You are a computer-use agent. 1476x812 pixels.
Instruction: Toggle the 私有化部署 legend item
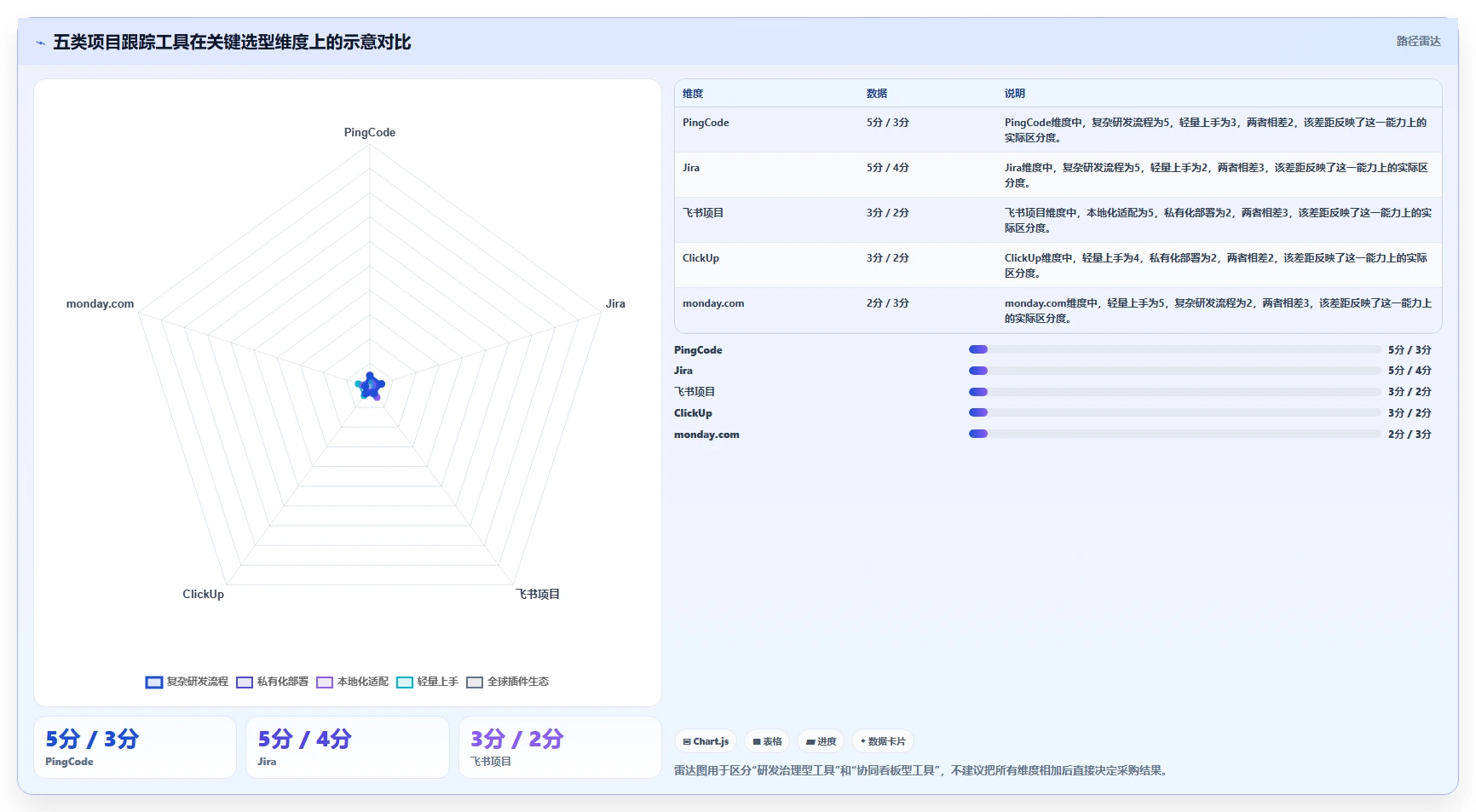pyautogui.click(x=273, y=682)
